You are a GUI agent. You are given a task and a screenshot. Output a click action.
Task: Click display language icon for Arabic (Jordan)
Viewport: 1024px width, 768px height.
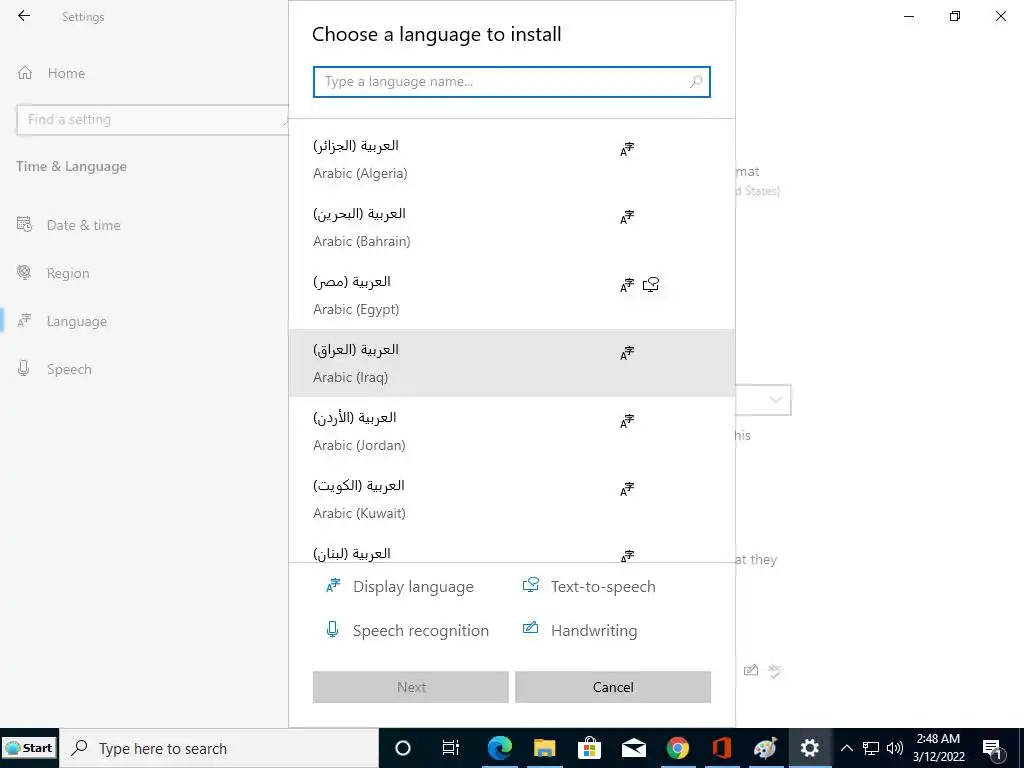click(627, 421)
